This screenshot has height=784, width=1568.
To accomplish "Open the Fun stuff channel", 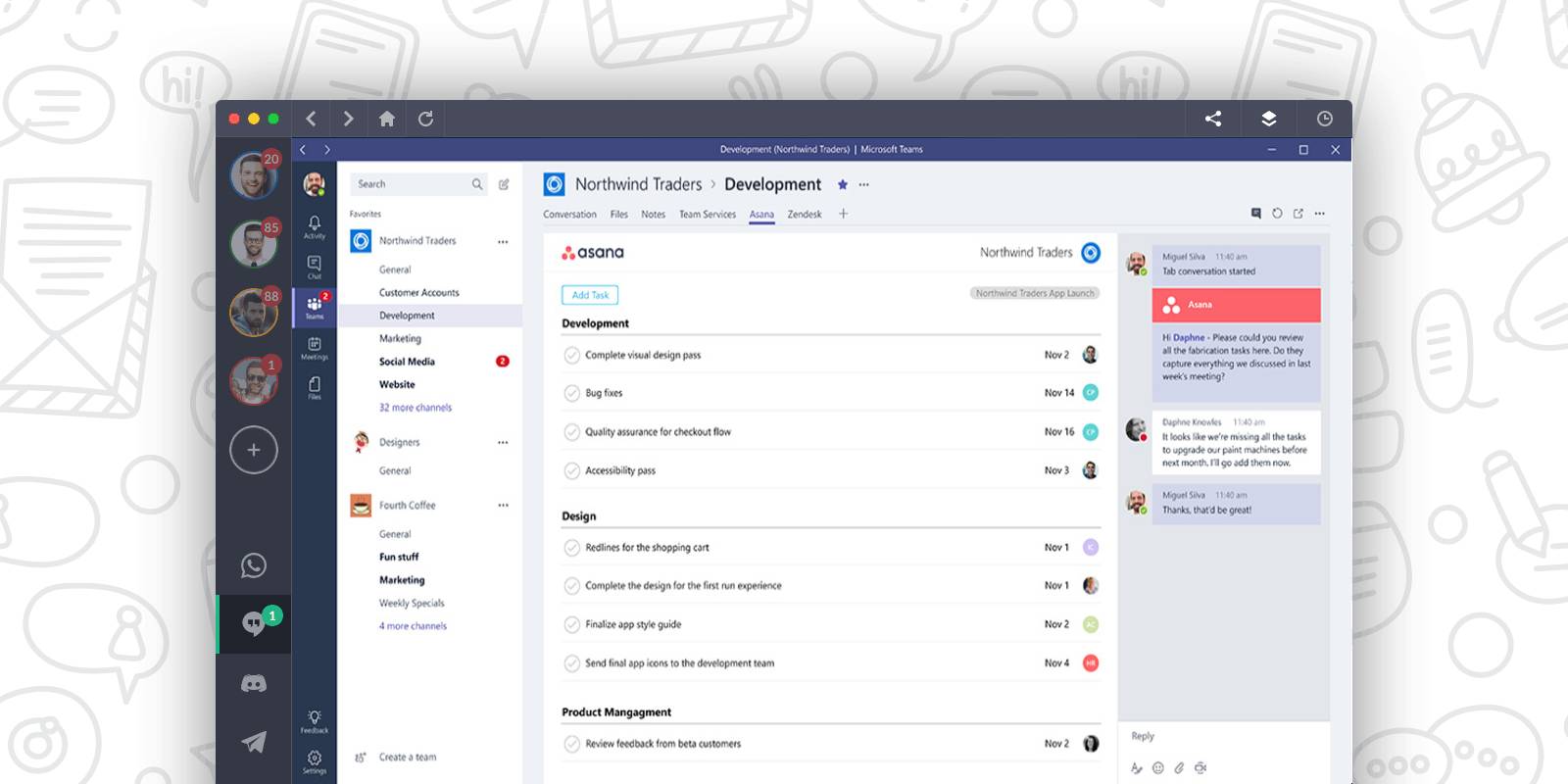I will tap(399, 557).
